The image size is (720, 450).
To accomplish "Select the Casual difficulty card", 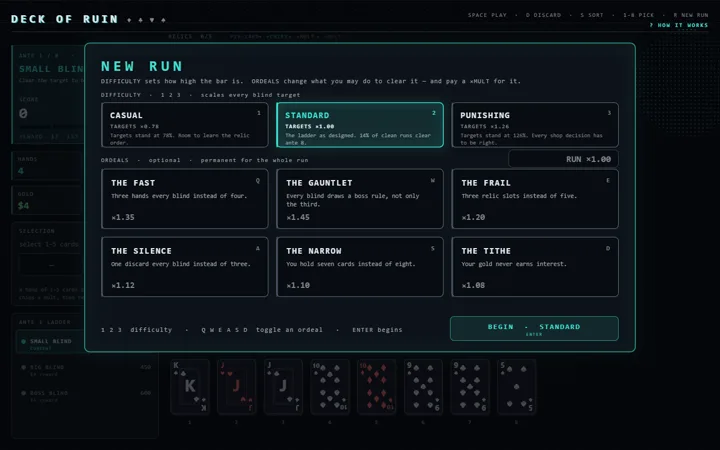I will click(185, 125).
